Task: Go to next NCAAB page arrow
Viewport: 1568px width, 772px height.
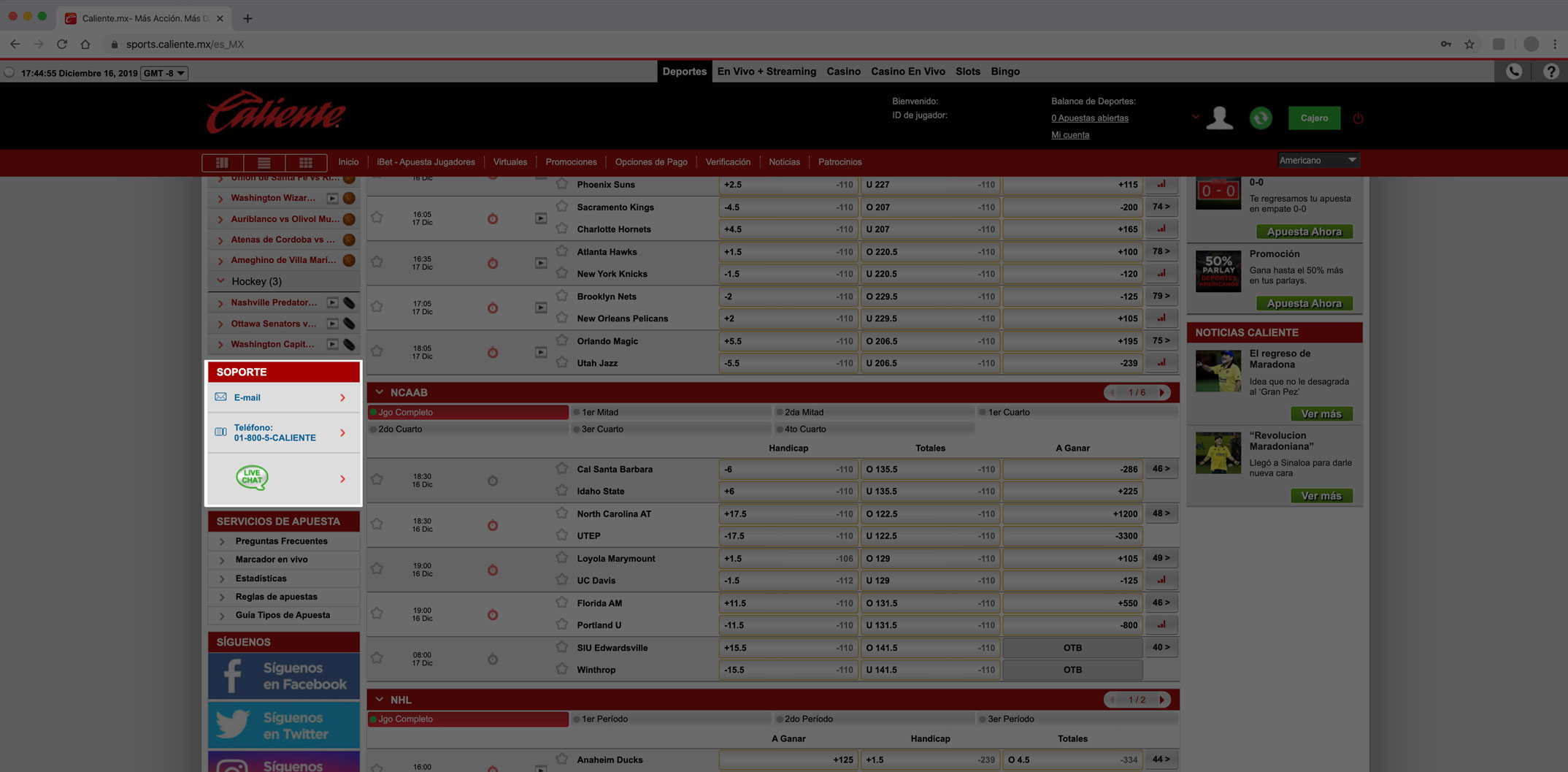Action: (1162, 393)
